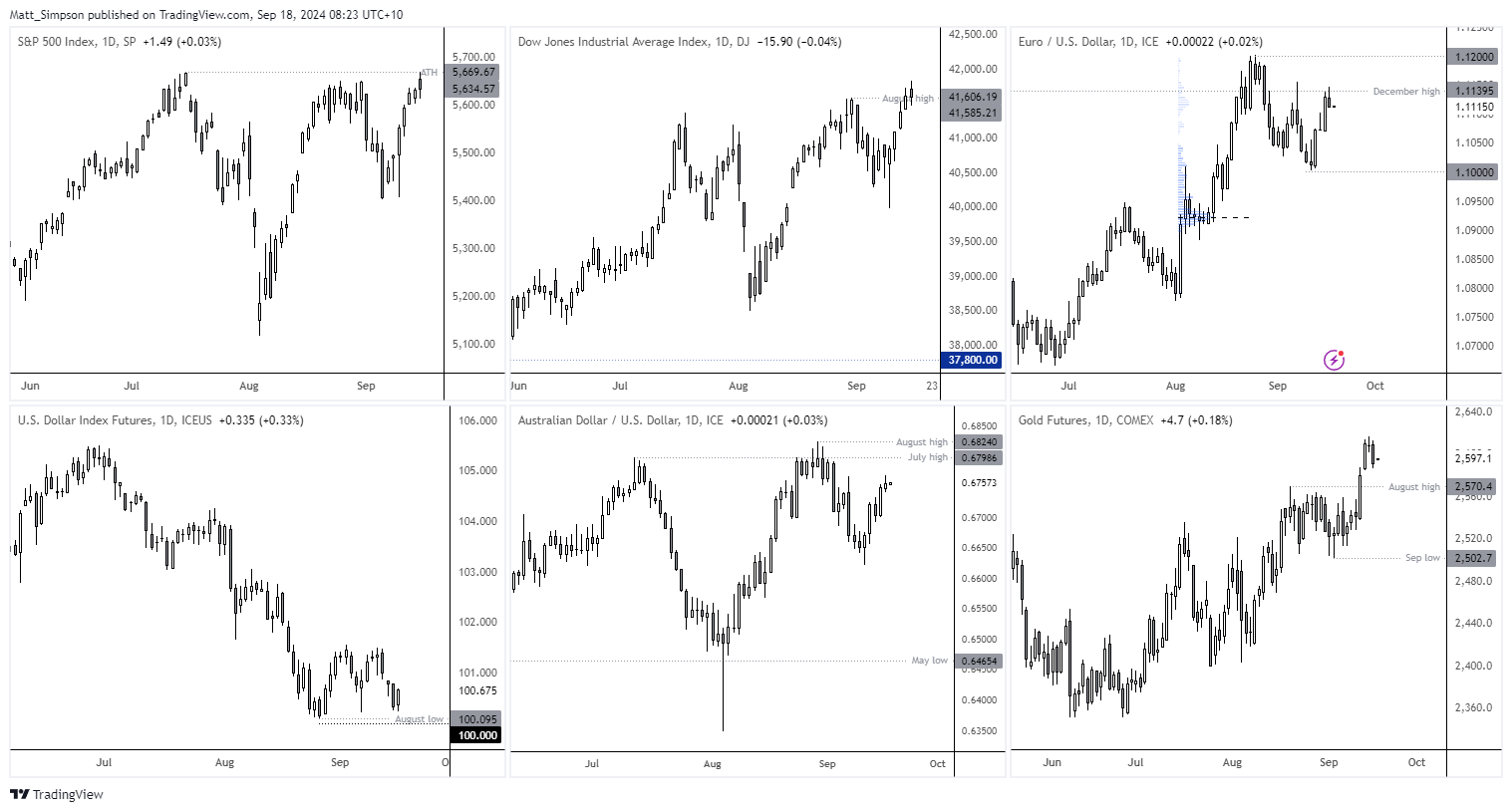This screenshot has width=1512, height=812.
Task: Click the 5,634.57 price label on S&P chart
Action: point(473,89)
